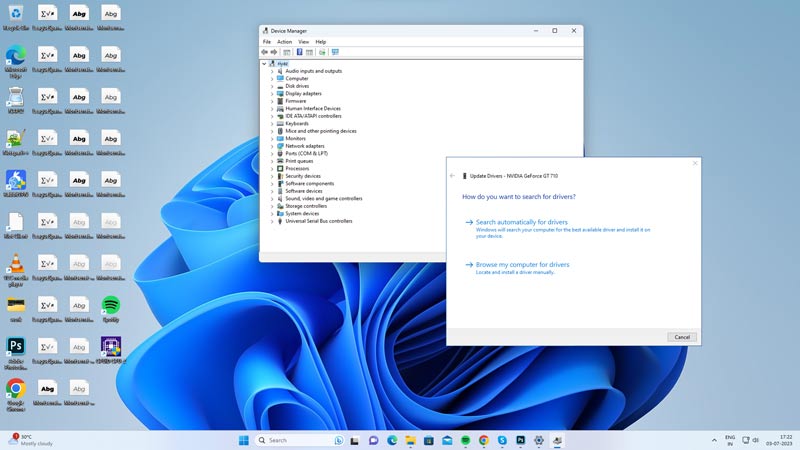
Task: Choose Browse my computer for drivers
Action: click(522, 264)
